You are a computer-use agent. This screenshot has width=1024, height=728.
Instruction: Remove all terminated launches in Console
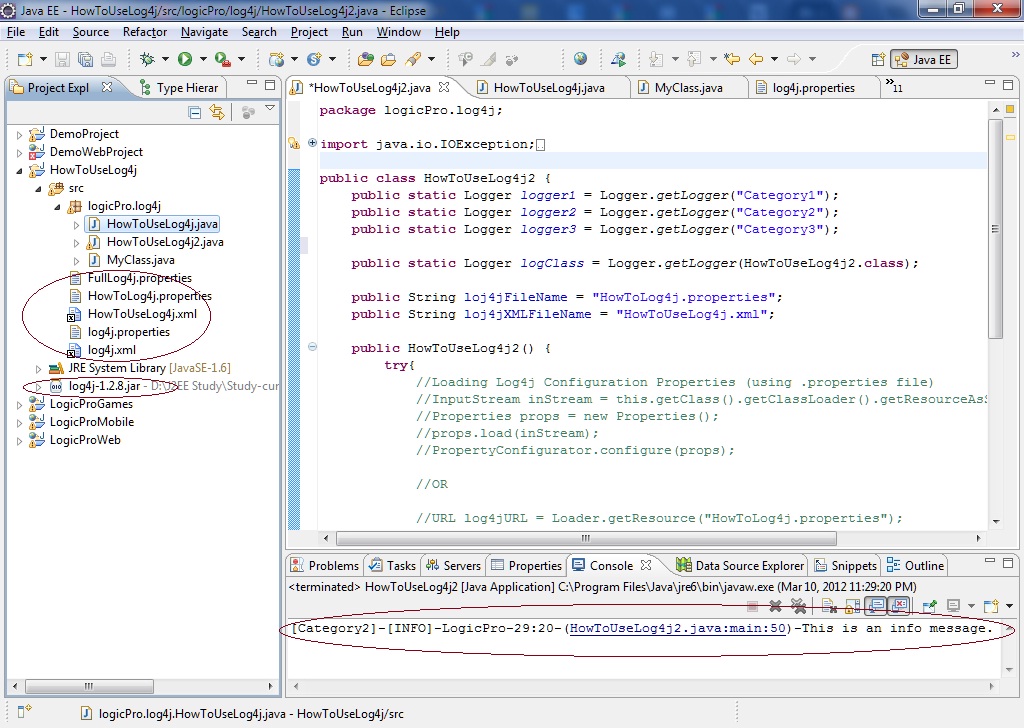point(798,606)
